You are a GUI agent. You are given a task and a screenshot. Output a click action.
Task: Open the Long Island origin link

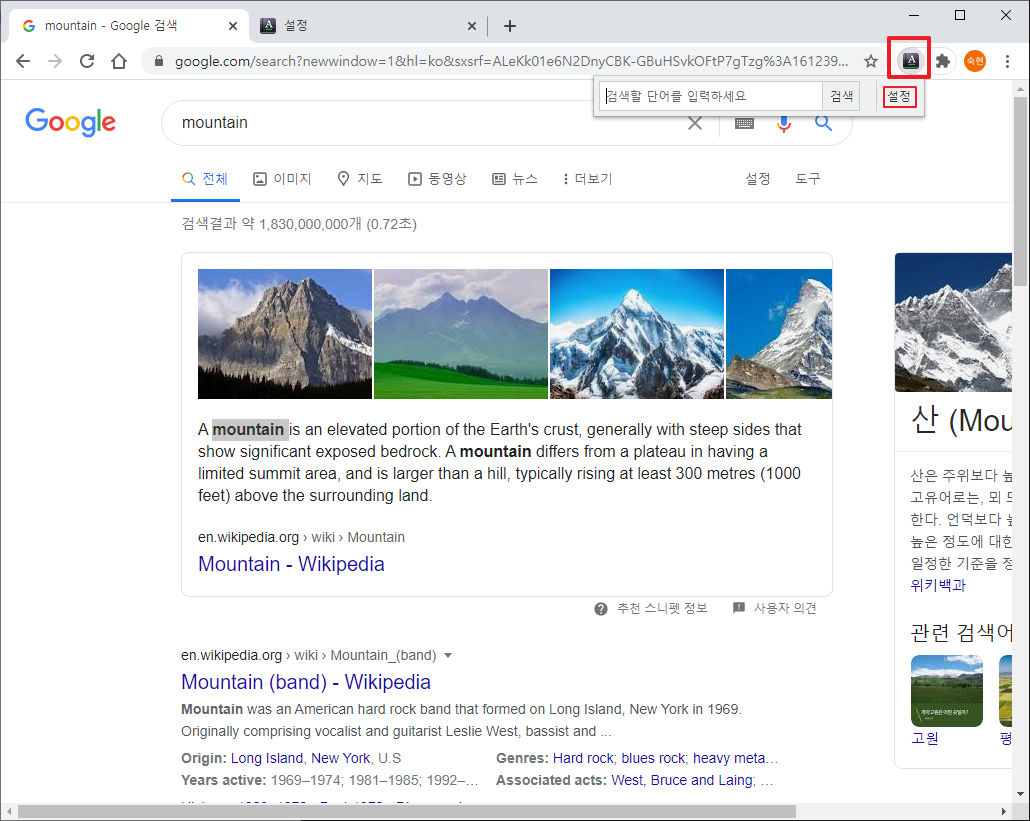click(266, 759)
